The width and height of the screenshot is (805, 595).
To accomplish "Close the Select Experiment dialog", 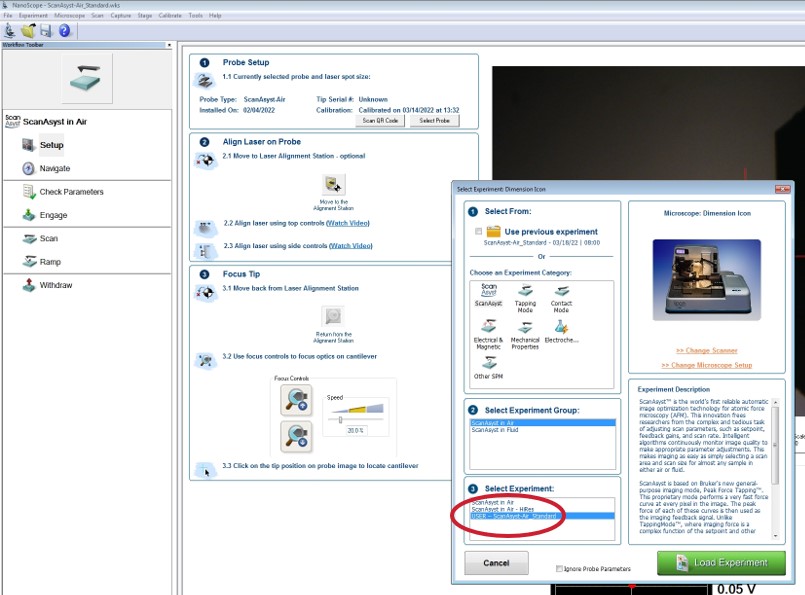I will tap(782, 189).
